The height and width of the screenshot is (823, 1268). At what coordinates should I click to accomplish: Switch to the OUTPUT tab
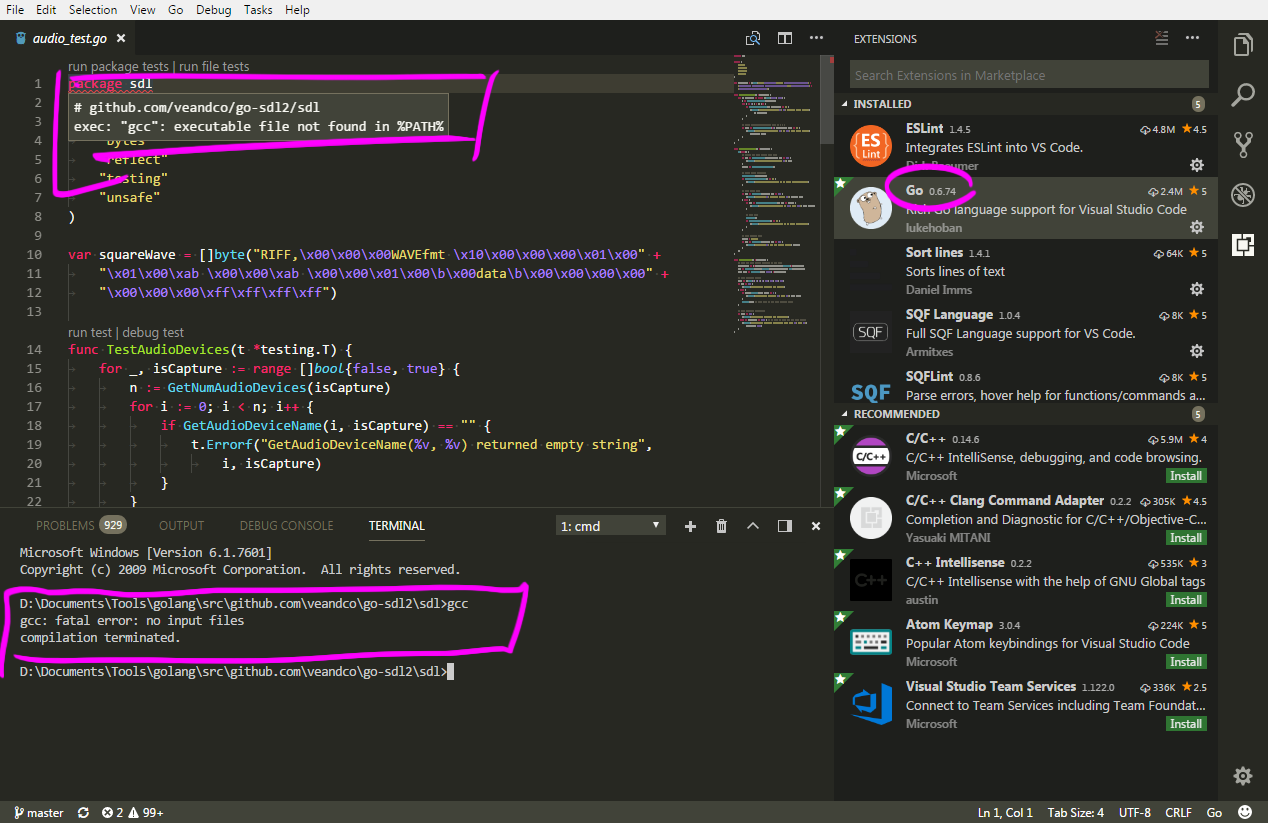coord(181,526)
